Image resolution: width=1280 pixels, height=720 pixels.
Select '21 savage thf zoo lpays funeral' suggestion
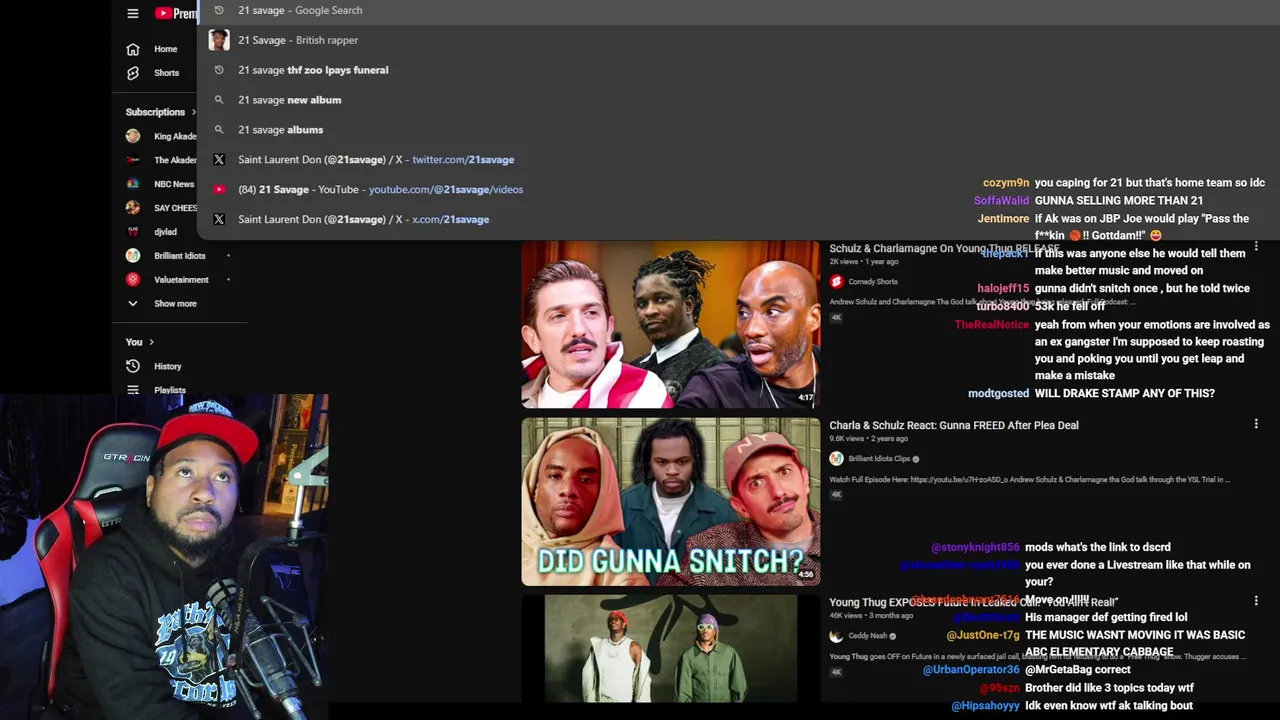click(313, 70)
